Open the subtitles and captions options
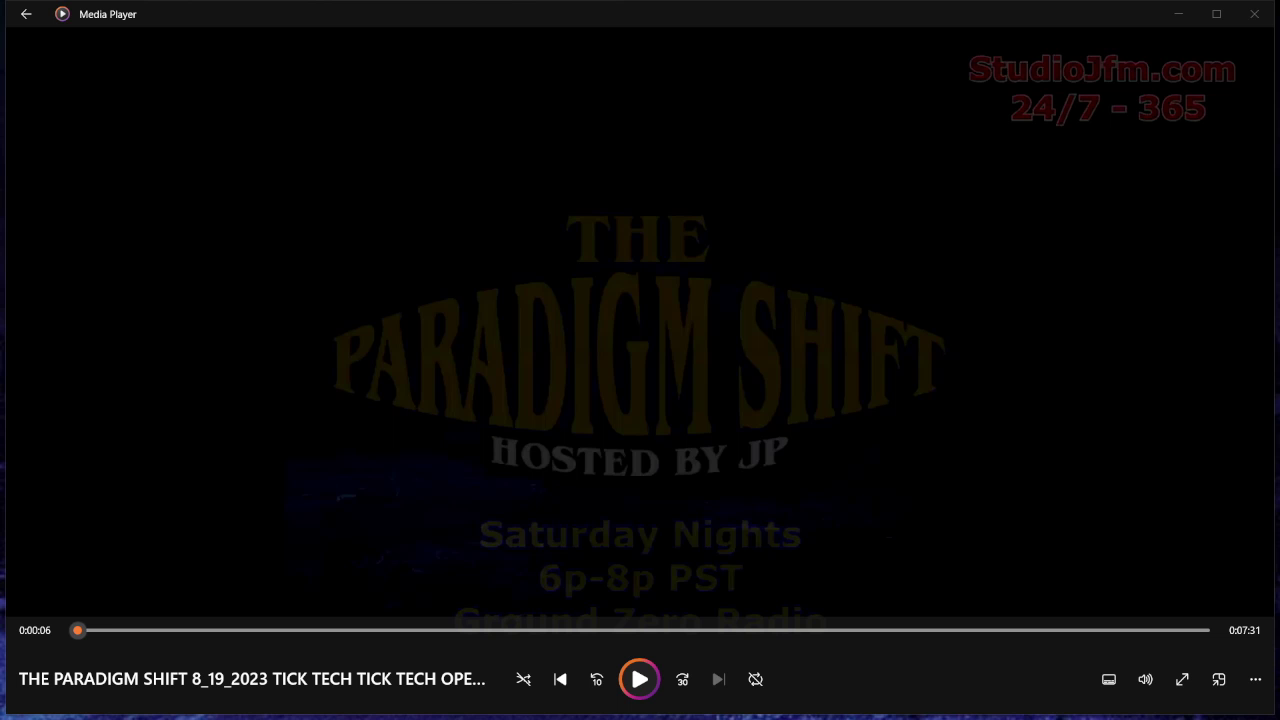 [x=1109, y=679]
